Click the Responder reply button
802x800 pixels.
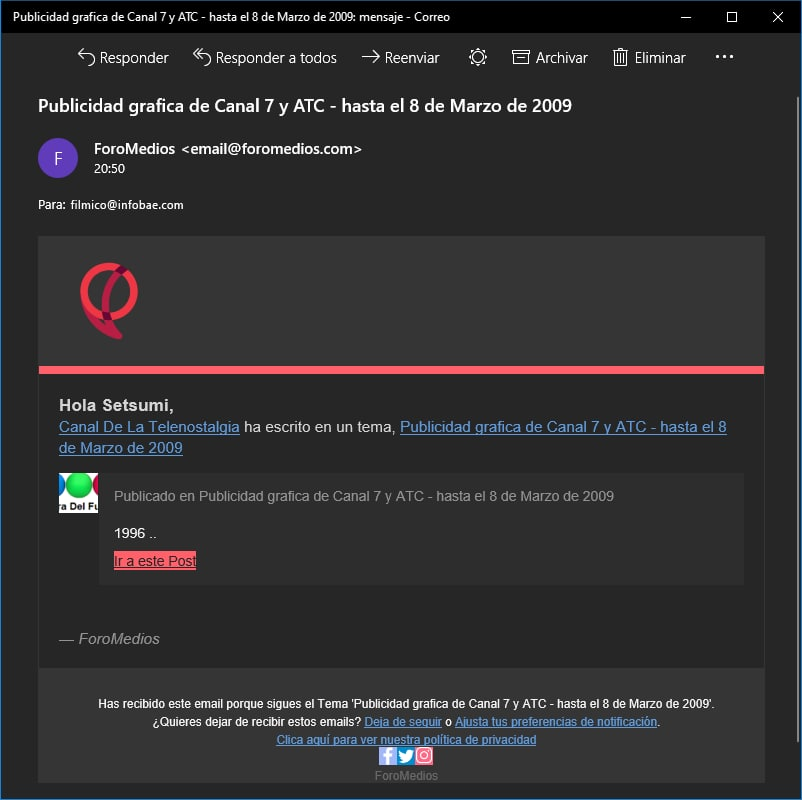point(123,58)
